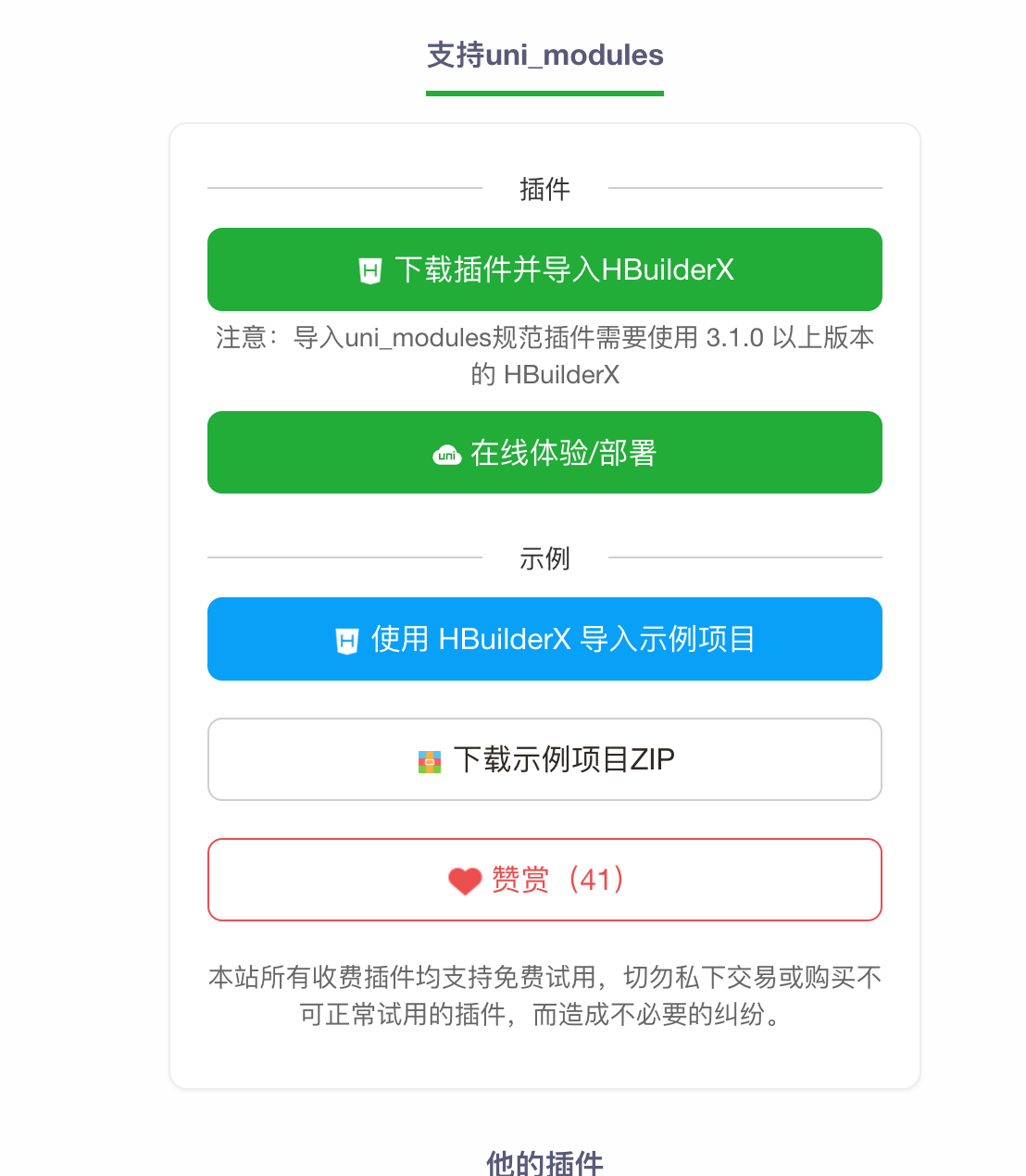This screenshot has height=1176, width=1026.
Task: Click the HBuilderX icon in green download button
Action: click(x=370, y=270)
